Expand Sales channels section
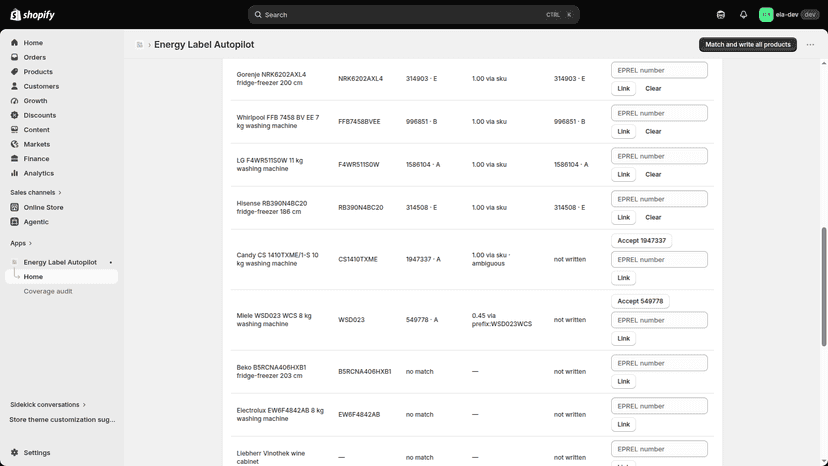 coord(36,192)
